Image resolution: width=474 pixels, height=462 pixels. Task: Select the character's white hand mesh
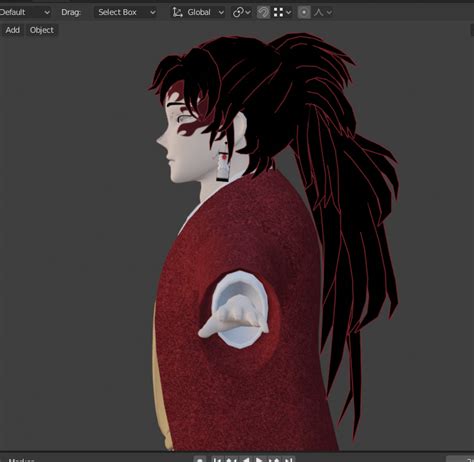(233, 318)
